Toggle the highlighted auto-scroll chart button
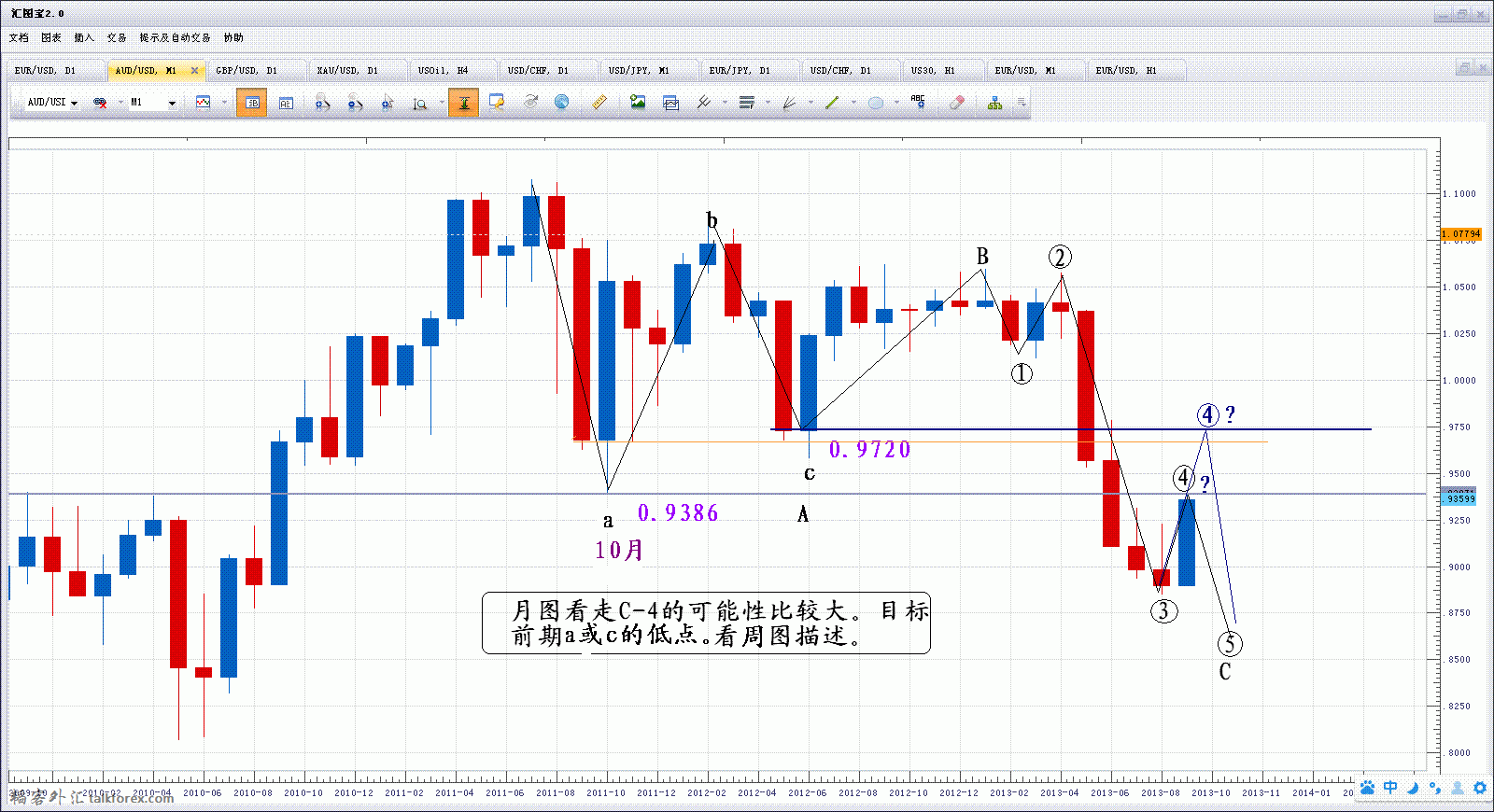Screen dimensions: 1494x812 click(x=463, y=103)
